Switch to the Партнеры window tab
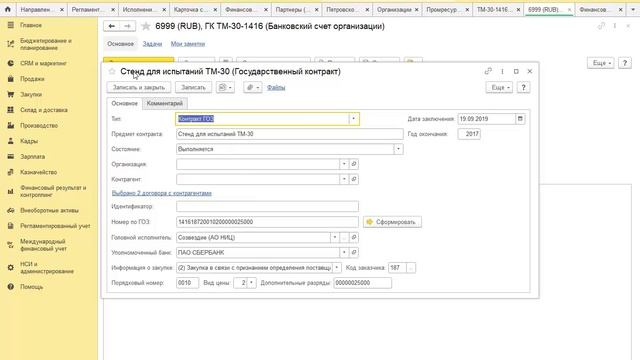This screenshot has width=640, height=360. pos(296,9)
